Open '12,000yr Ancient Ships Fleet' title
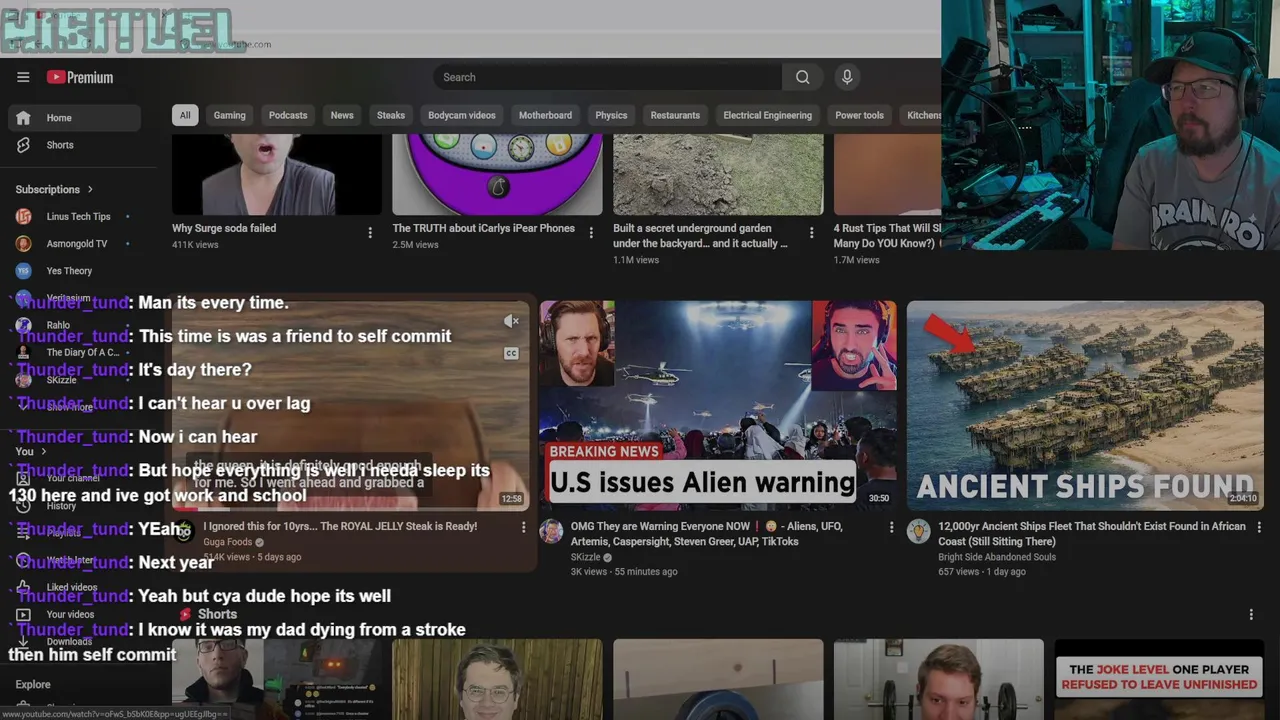Viewport: 1280px width, 720px height. 1092,534
